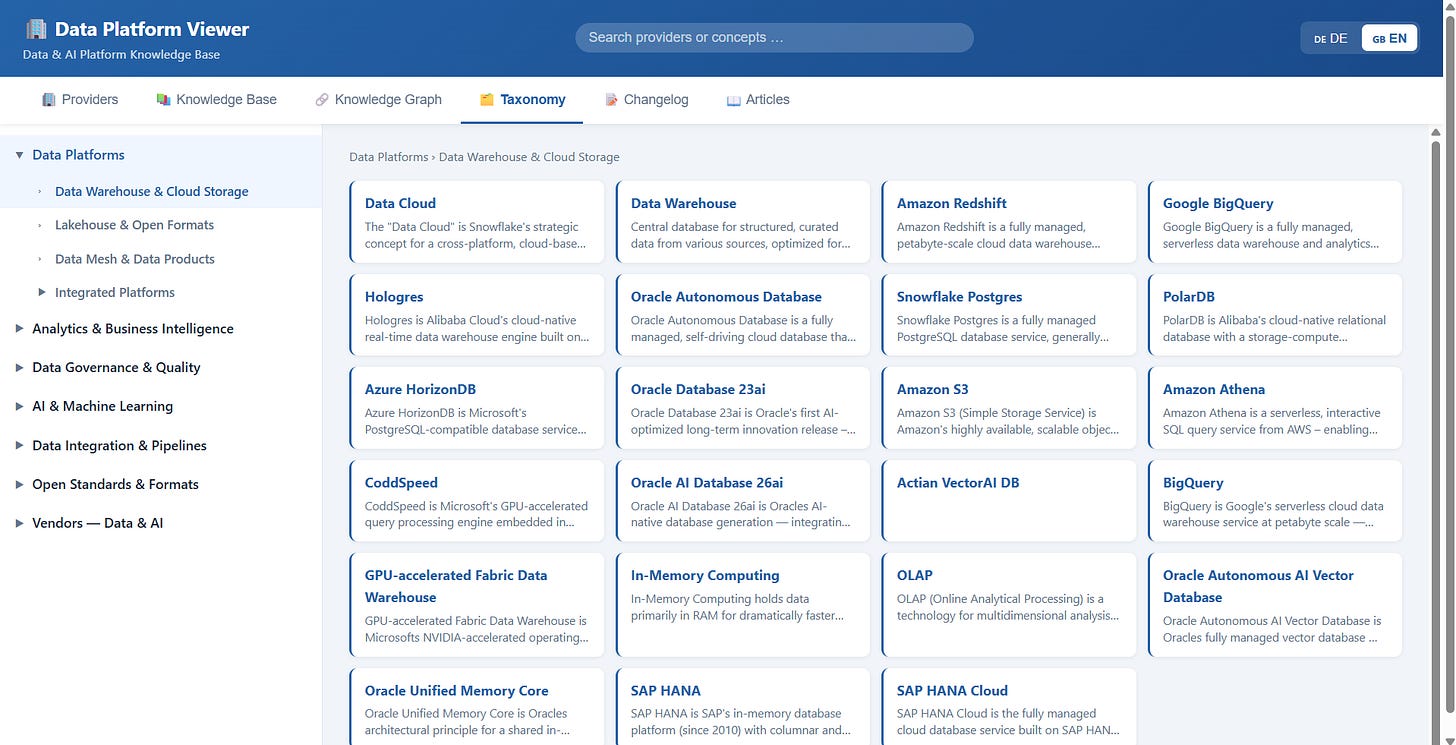Select Open Standards & Formats category label

pyautogui.click(x=115, y=484)
